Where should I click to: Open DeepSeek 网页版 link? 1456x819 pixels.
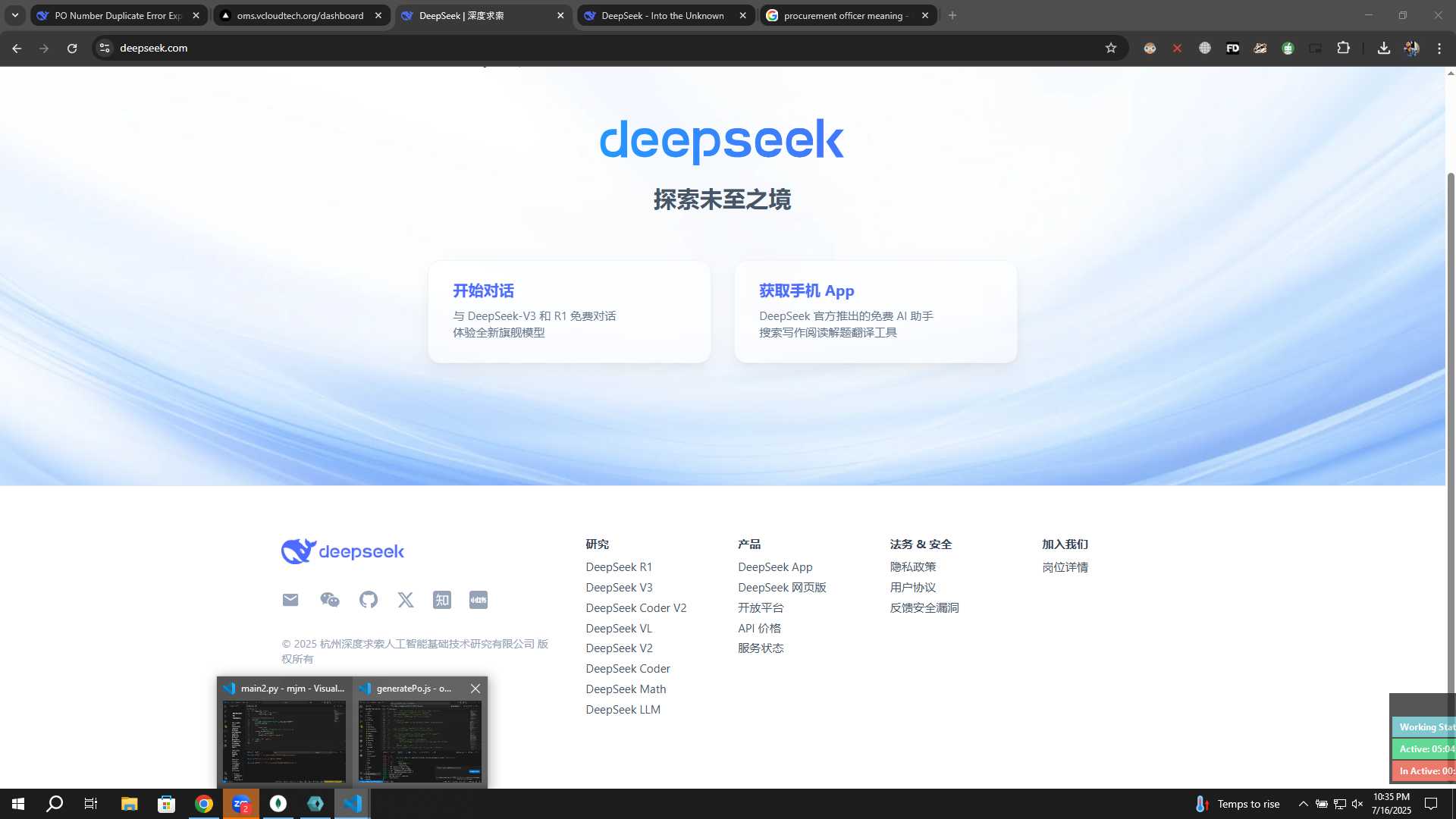[x=782, y=588]
